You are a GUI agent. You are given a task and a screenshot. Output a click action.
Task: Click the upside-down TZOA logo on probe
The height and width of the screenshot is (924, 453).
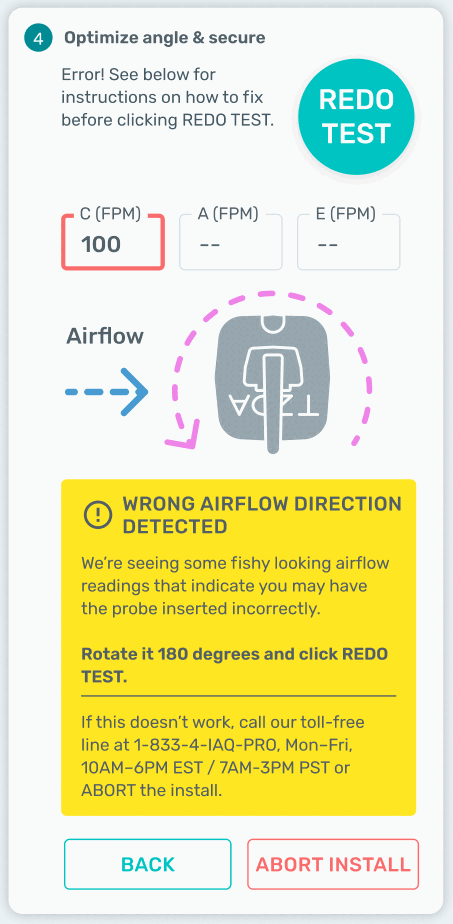click(273, 407)
